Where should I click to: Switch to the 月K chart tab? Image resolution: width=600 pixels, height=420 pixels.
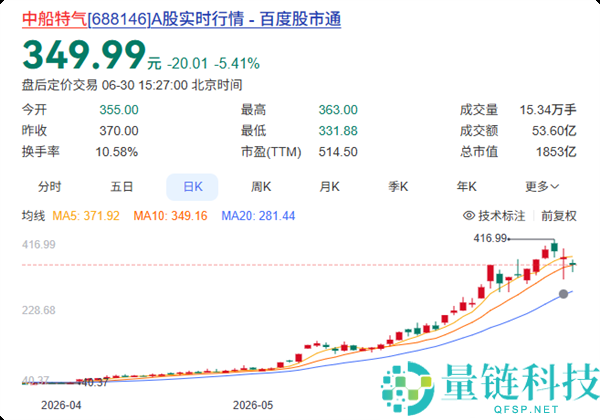[329, 187]
